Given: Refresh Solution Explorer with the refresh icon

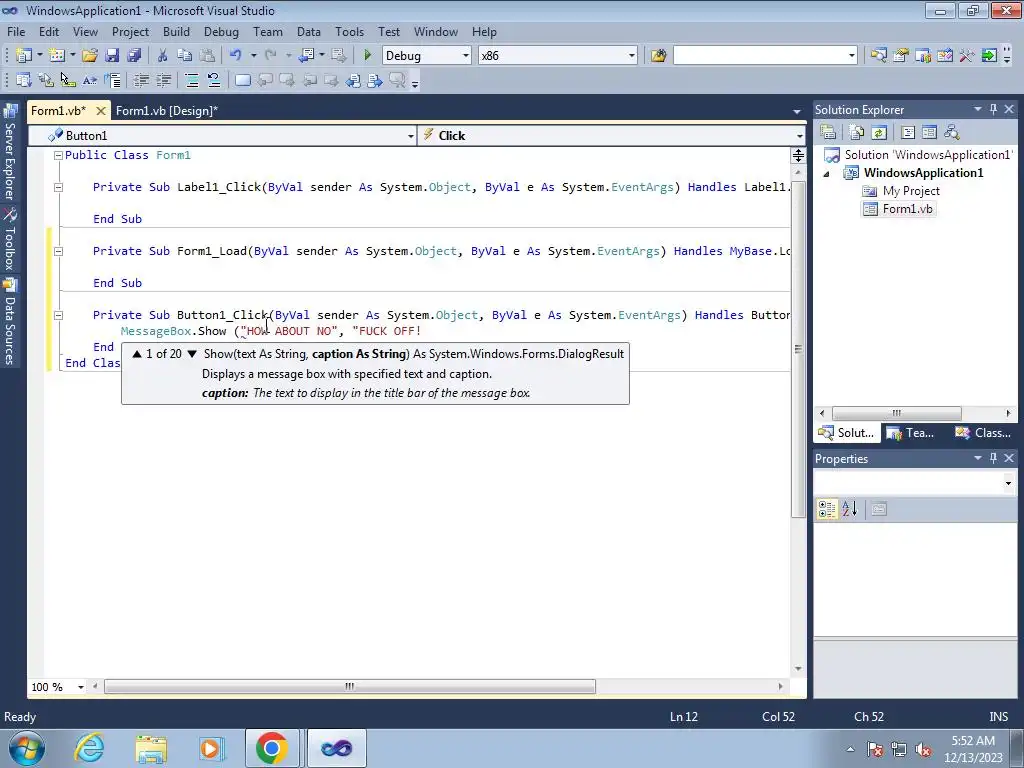Looking at the screenshot, I should click(879, 133).
